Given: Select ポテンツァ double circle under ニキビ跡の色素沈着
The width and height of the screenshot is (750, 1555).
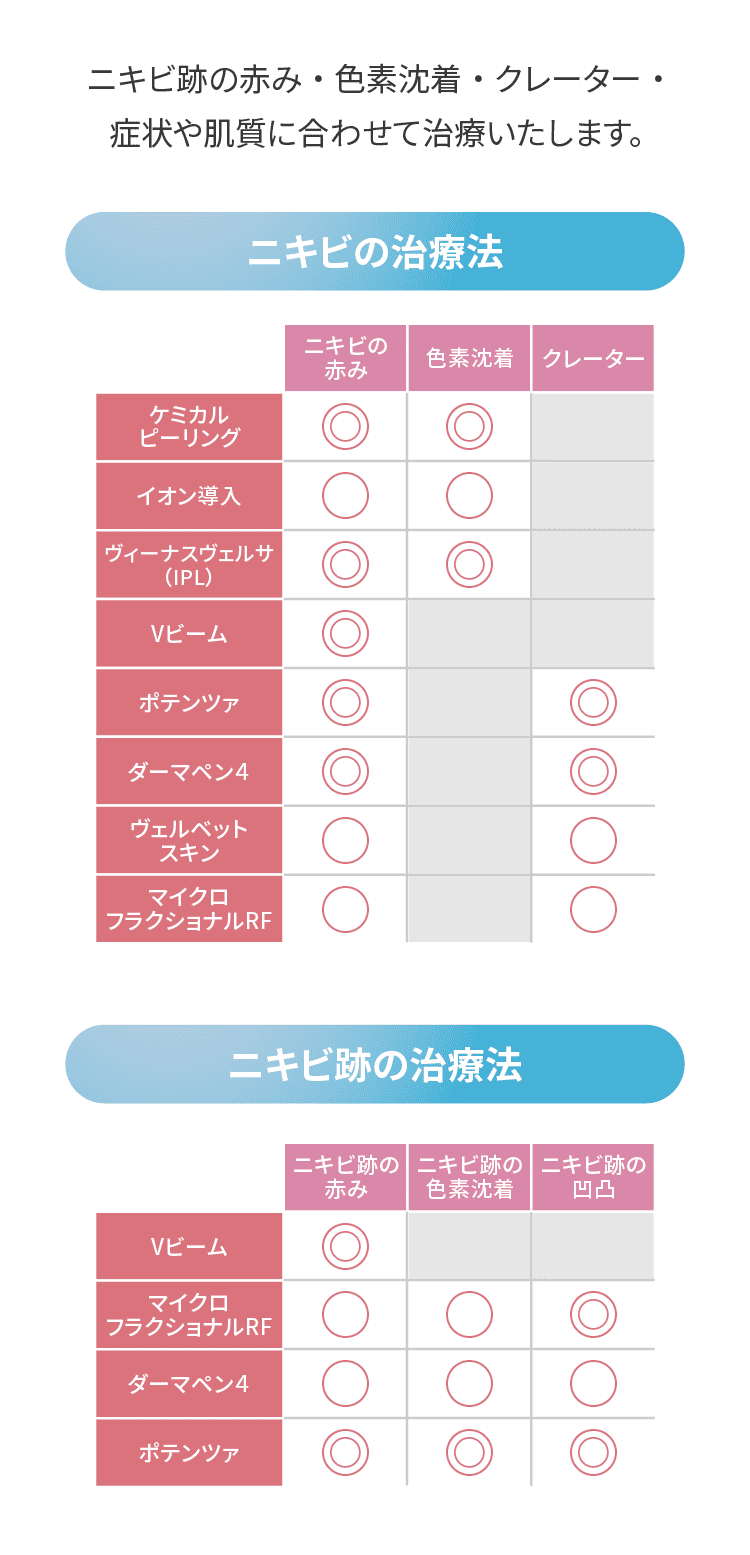Looking at the screenshot, I should pyautogui.click(x=469, y=1452).
